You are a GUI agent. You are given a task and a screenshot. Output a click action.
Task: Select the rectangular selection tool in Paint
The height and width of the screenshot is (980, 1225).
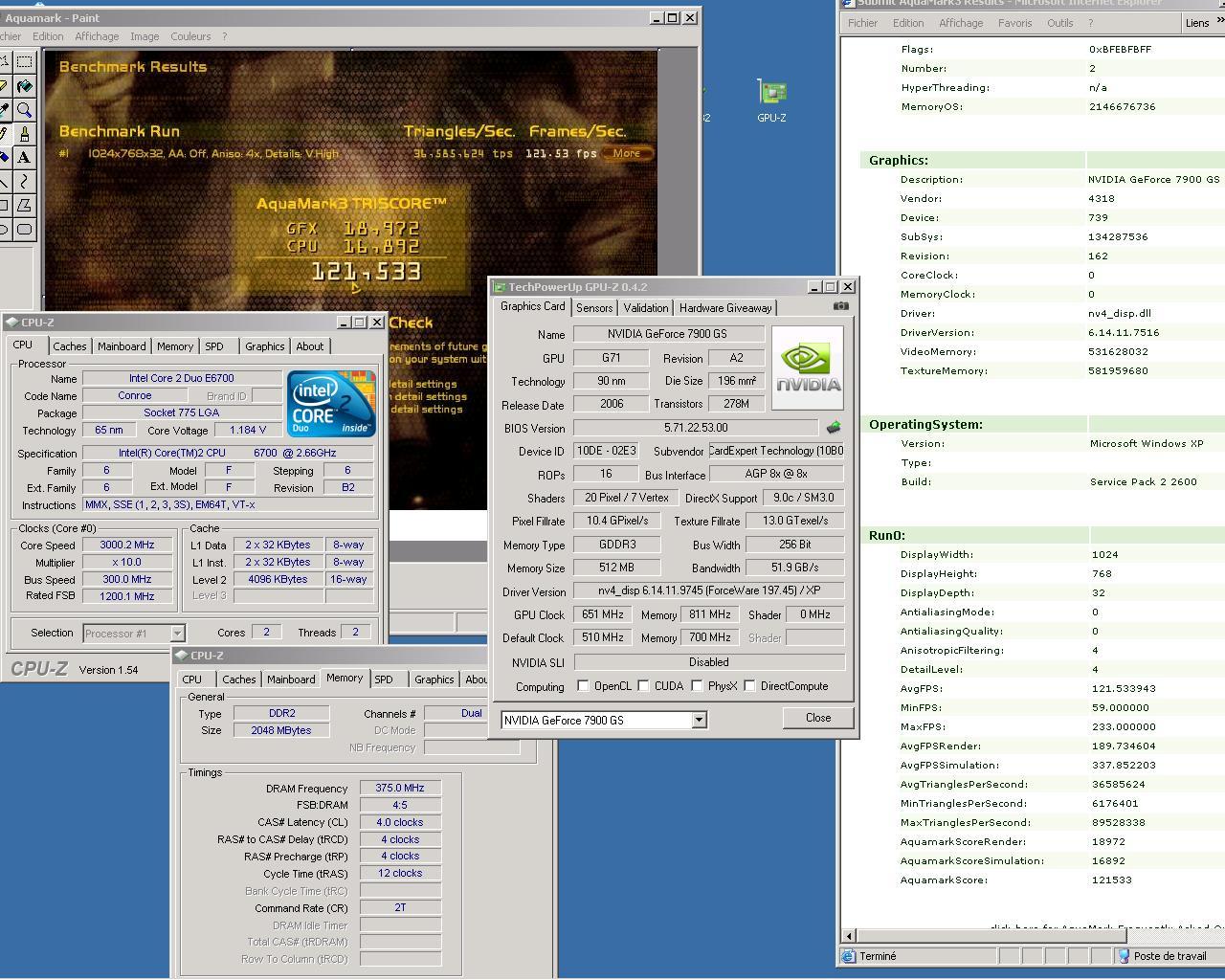coord(24,61)
